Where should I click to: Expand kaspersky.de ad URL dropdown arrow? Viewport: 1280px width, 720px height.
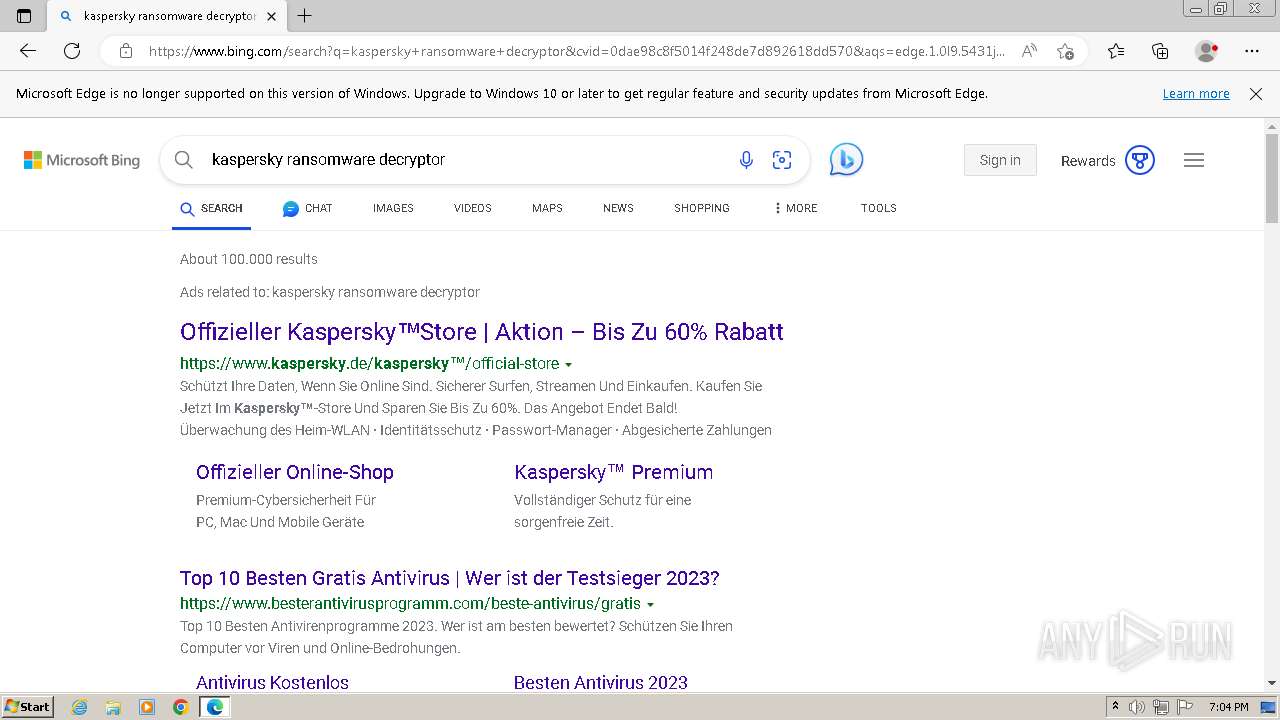pos(568,365)
